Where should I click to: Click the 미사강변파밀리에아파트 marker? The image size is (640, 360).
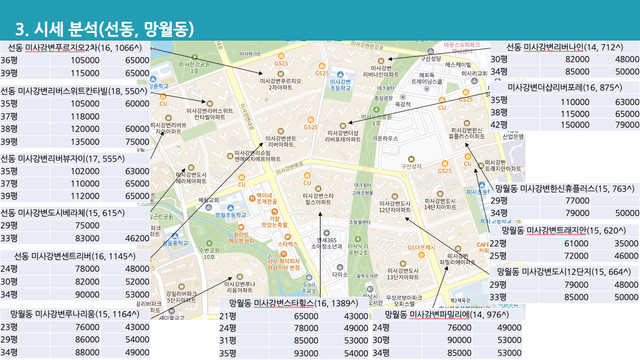click(458, 249)
